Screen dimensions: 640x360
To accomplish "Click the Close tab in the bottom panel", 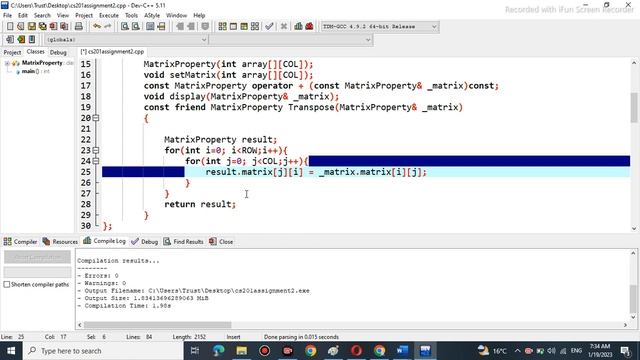I will coord(221,242).
